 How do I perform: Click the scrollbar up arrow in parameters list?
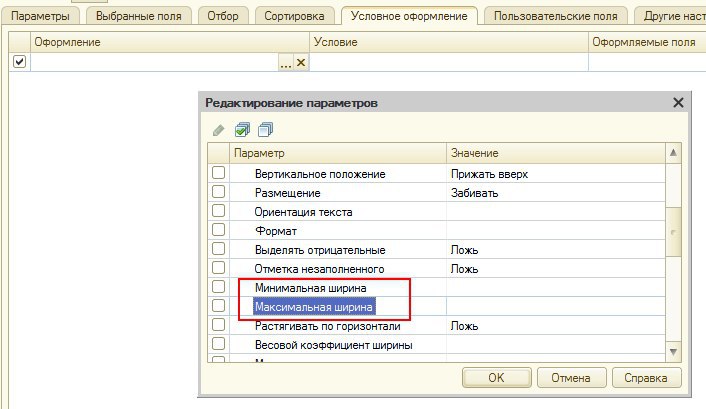673,153
